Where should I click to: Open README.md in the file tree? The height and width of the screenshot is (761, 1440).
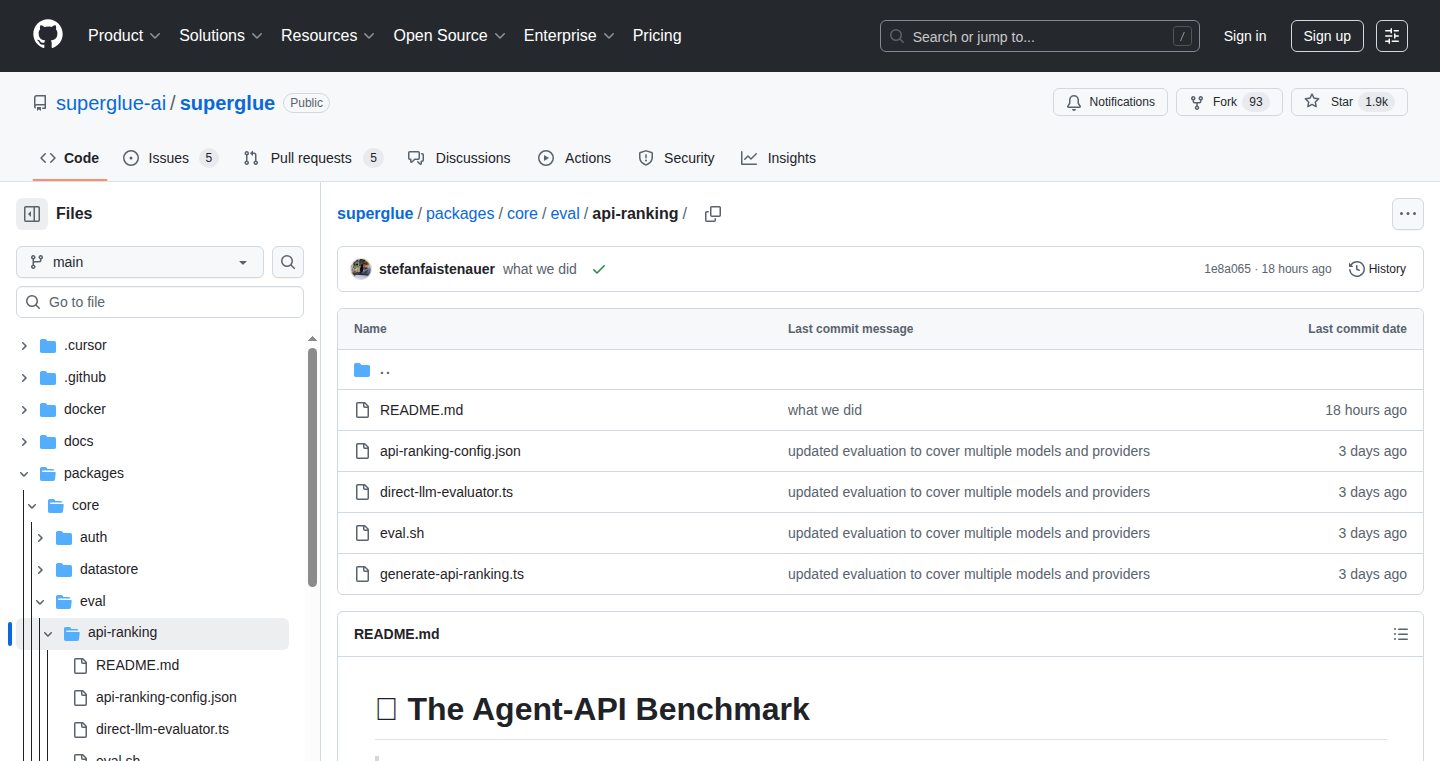137,665
